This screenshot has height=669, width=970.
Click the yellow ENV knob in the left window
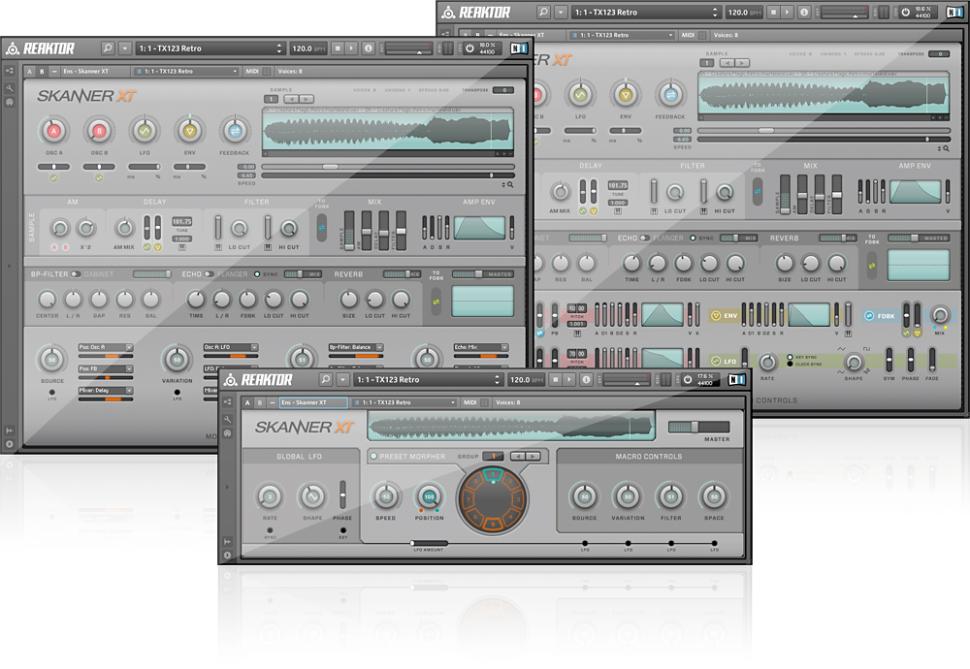pyautogui.click(x=189, y=131)
